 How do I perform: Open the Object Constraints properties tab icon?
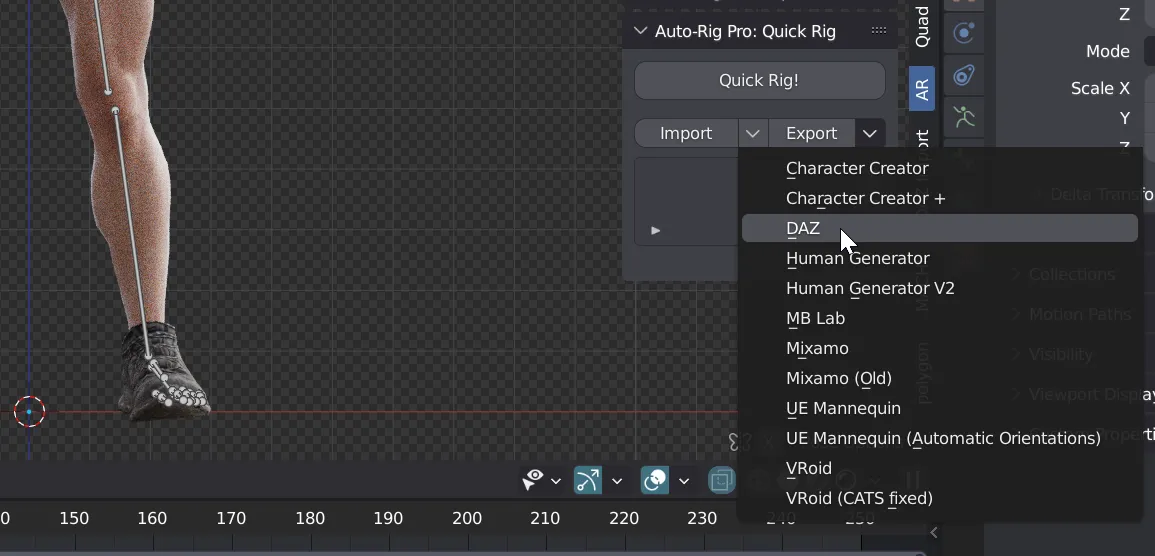click(963, 75)
